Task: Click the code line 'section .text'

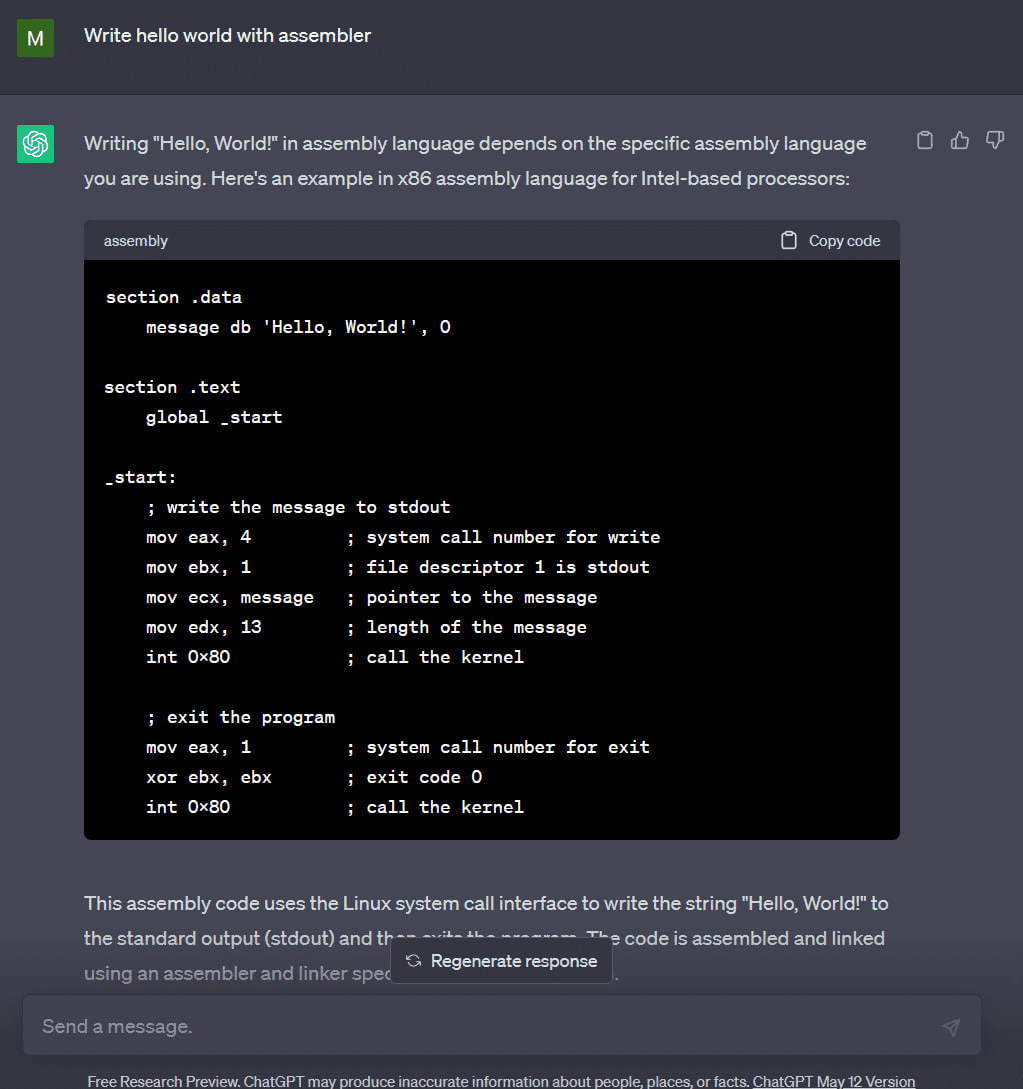Action: tap(172, 387)
